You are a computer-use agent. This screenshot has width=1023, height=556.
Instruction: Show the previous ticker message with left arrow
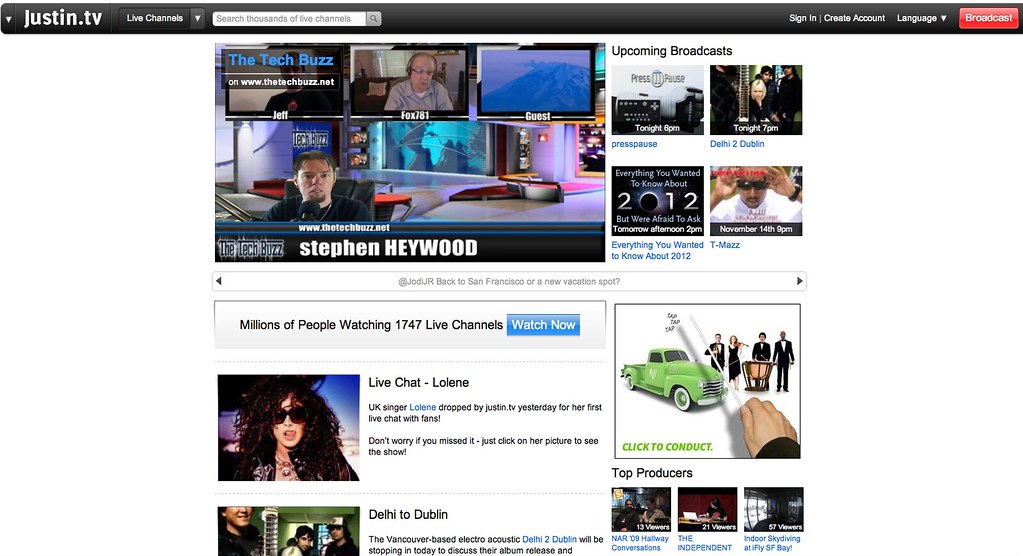pos(219,281)
